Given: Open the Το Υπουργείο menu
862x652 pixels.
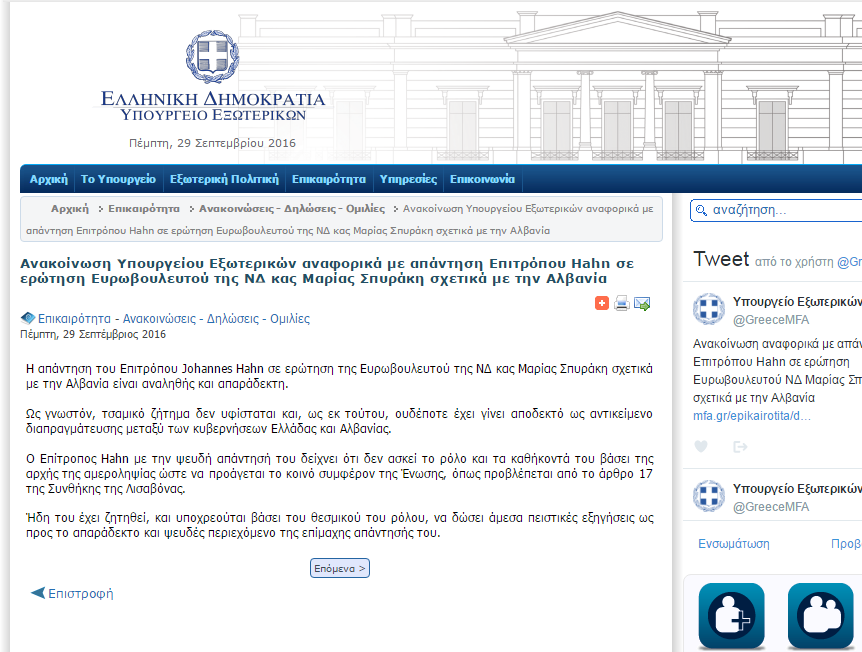Looking at the screenshot, I should coord(118,180).
